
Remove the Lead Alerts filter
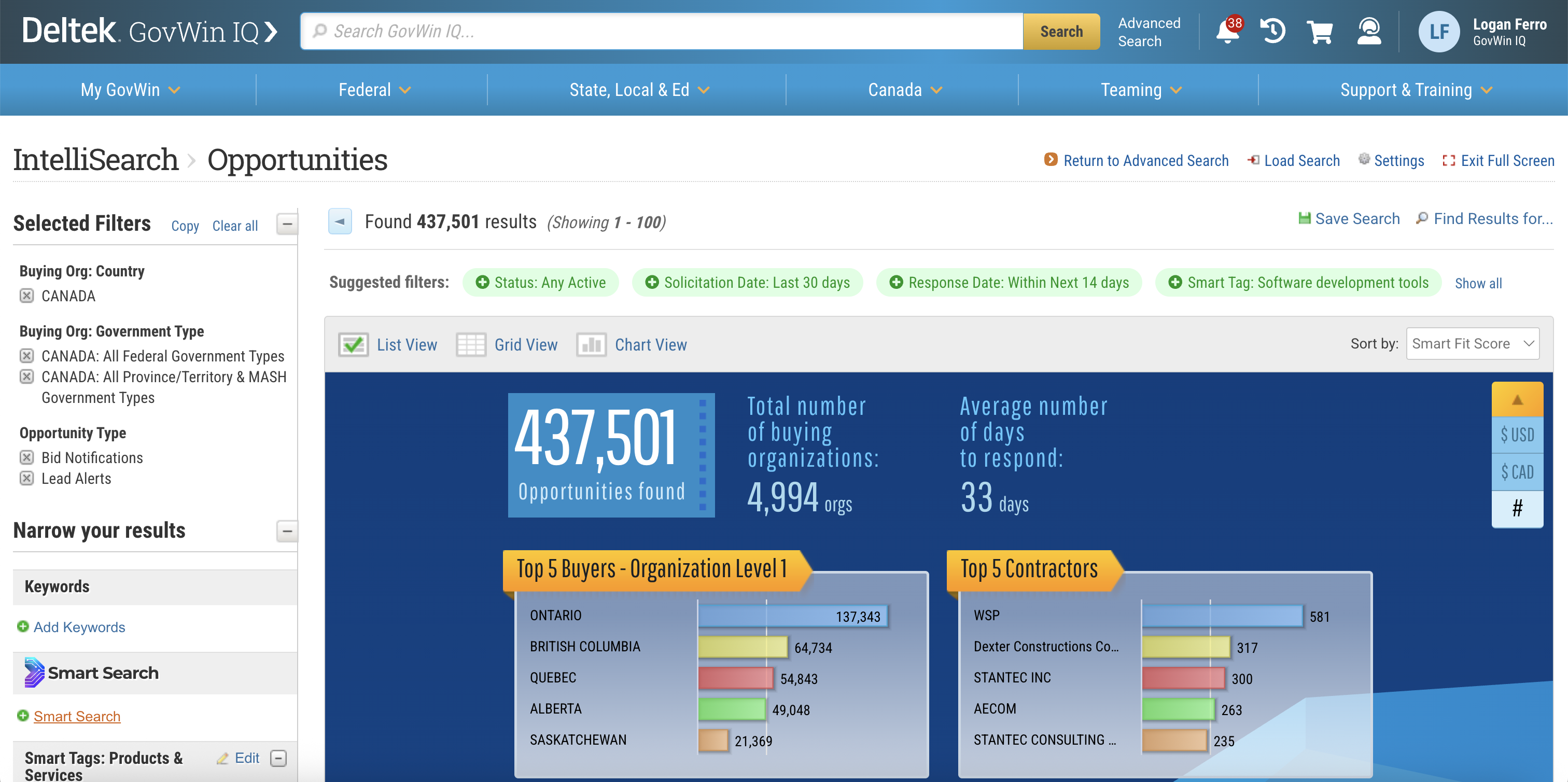click(27, 478)
